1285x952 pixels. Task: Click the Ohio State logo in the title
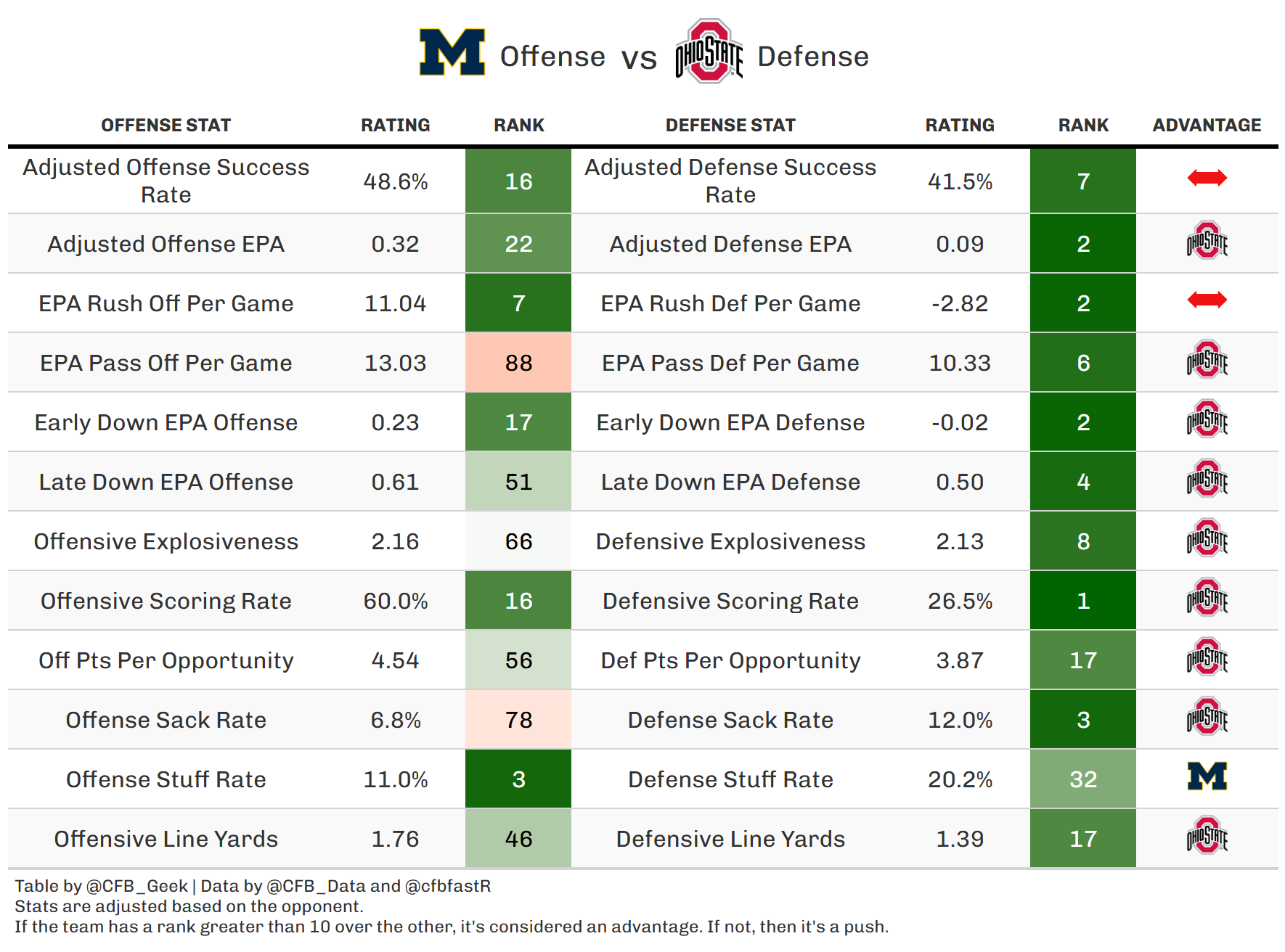point(709,52)
